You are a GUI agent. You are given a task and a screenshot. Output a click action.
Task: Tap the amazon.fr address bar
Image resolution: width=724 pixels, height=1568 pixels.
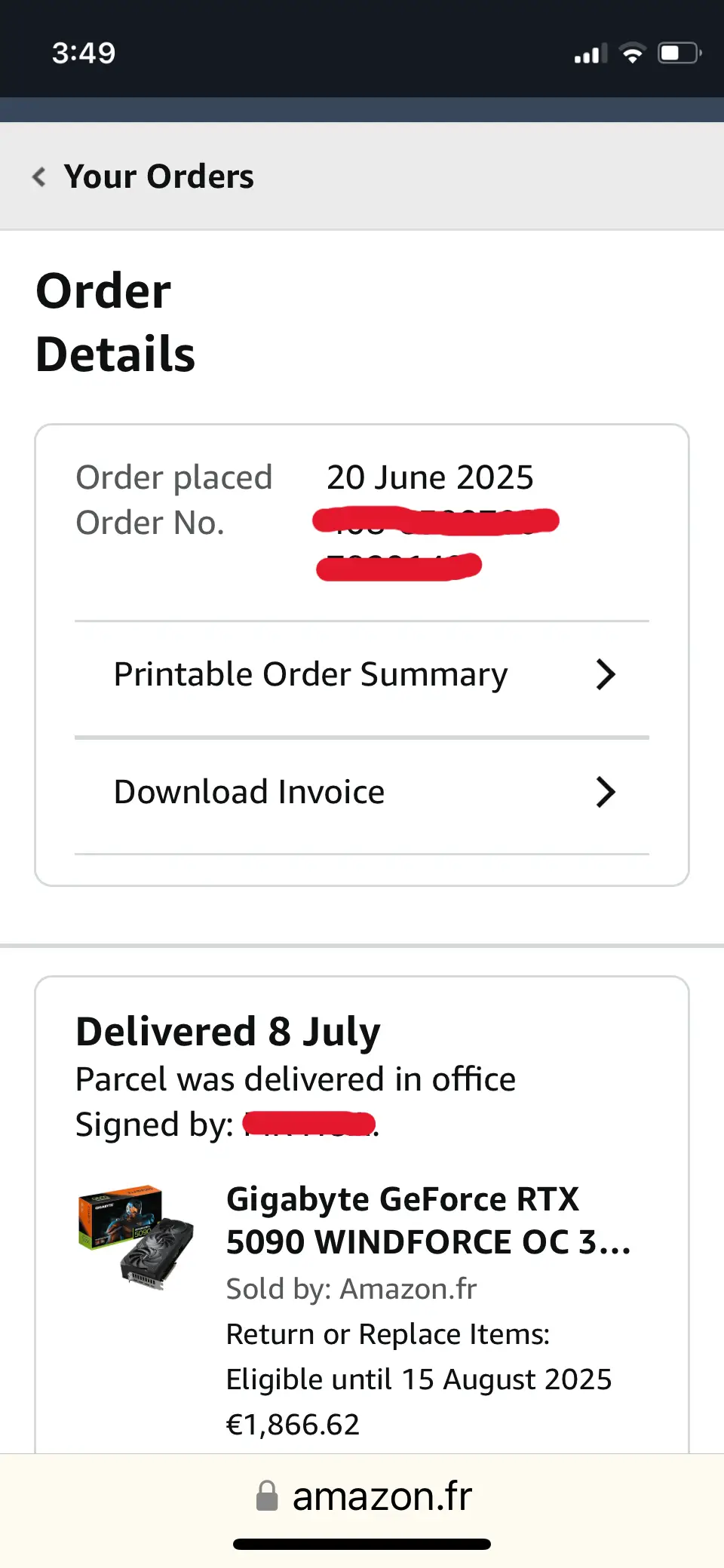click(x=362, y=1496)
